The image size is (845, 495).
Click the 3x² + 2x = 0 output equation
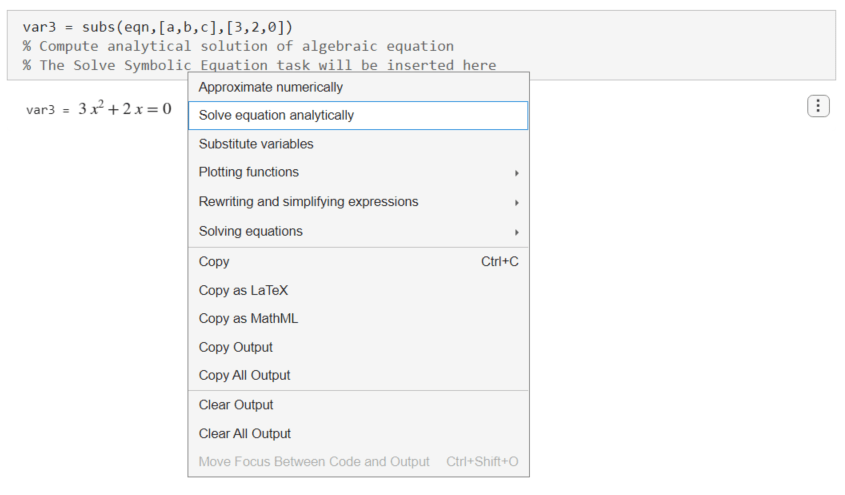pyautogui.click(x=124, y=109)
